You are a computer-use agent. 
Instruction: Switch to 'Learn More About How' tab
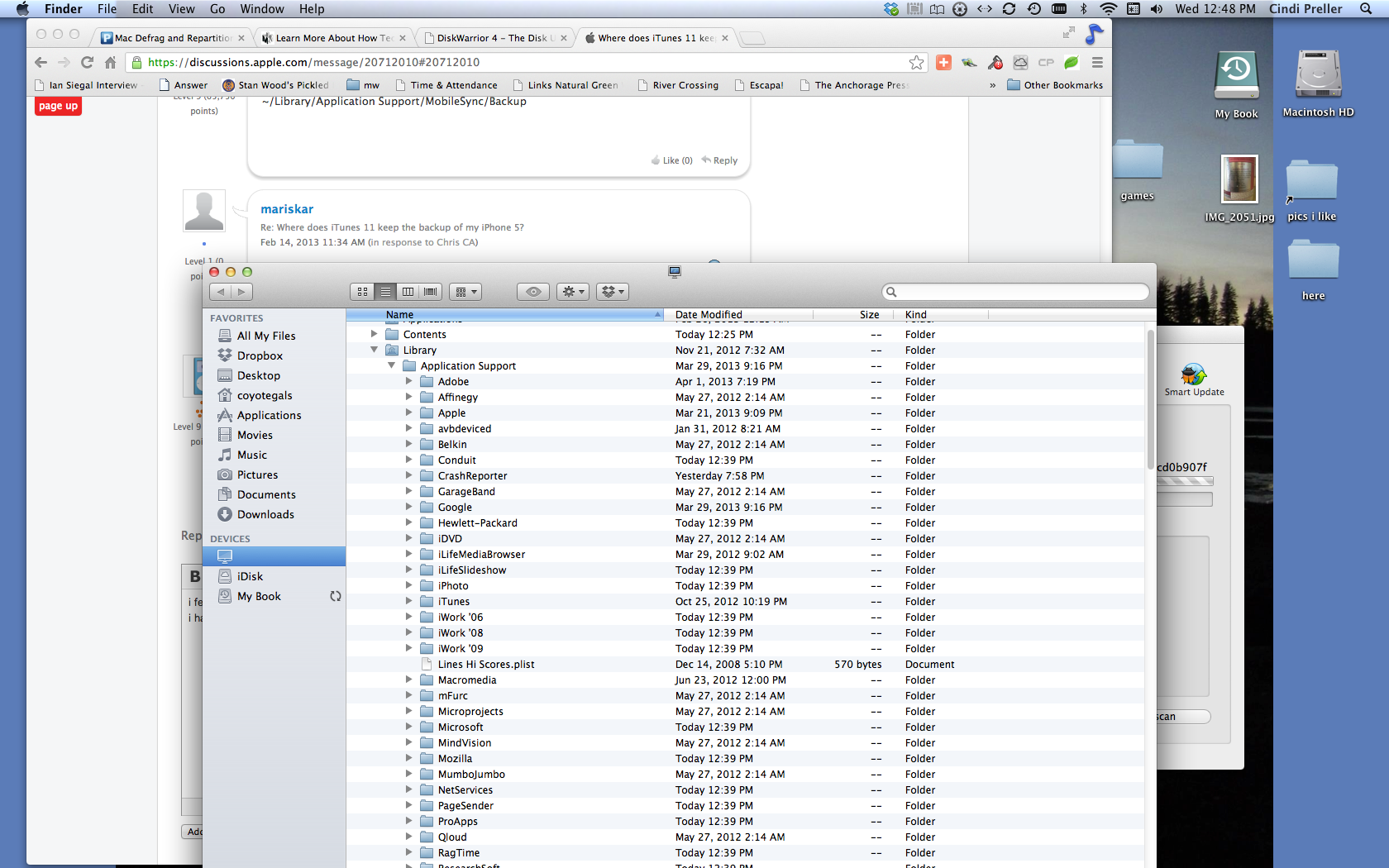(334, 38)
